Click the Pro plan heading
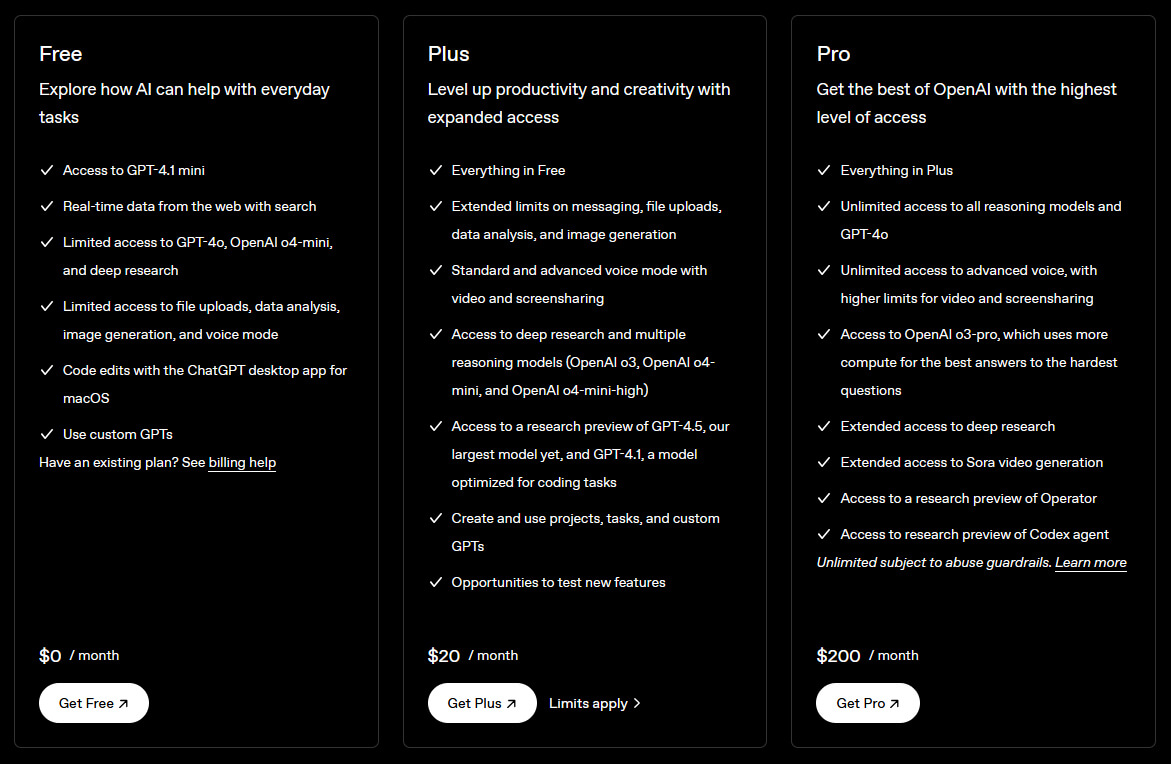Viewport: 1171px width, 764px height. [x=834, y=54]
